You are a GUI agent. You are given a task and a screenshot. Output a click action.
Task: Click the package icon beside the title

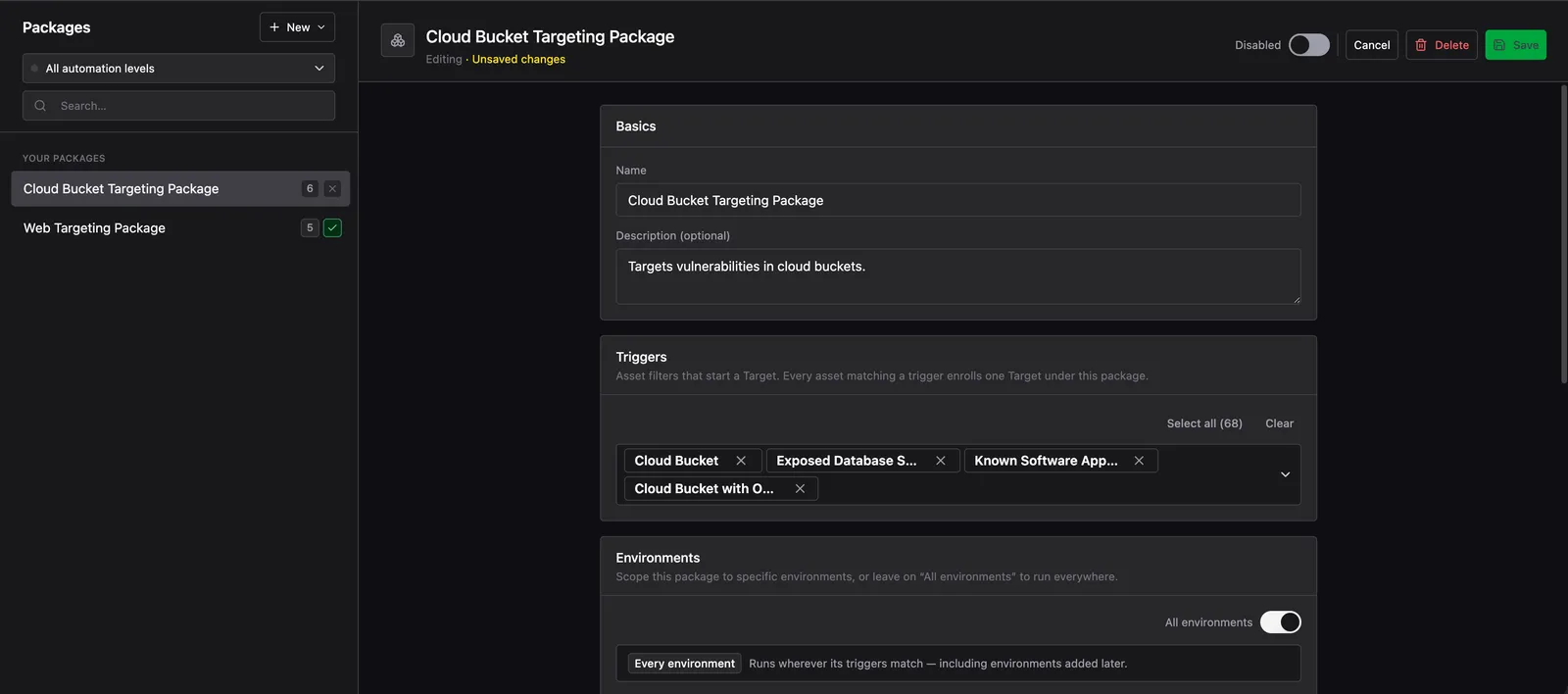[x=398, y=40]
